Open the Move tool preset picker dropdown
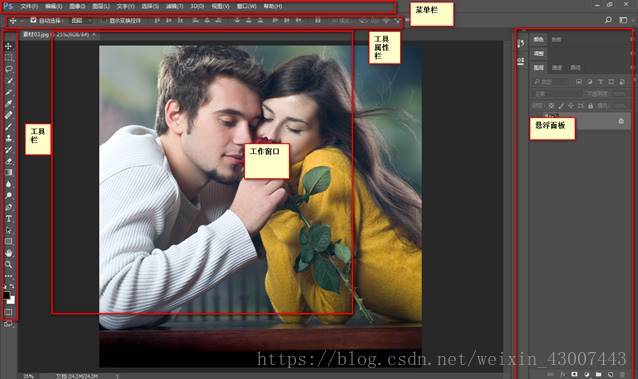This screenshot has width=638, height=379. [22, 20]
